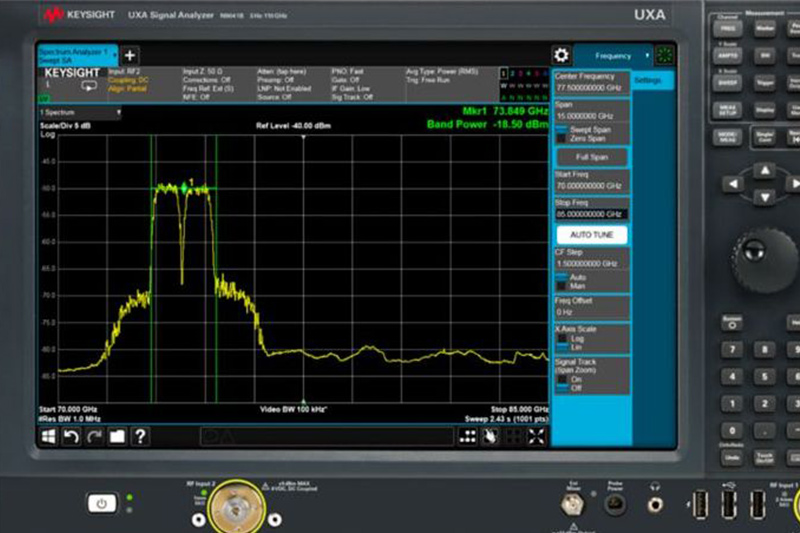Open the settings gear icon
This screenshot has height=533, width=800.
[x=562, y=55]
